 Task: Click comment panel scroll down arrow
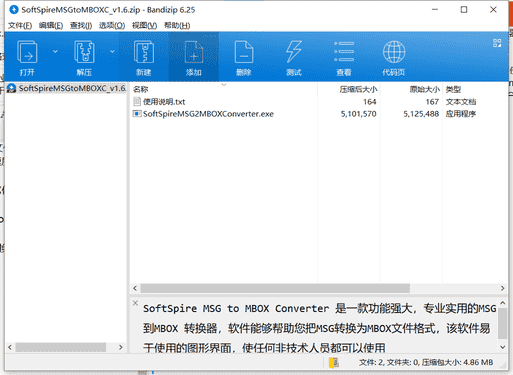coord(503,347)
